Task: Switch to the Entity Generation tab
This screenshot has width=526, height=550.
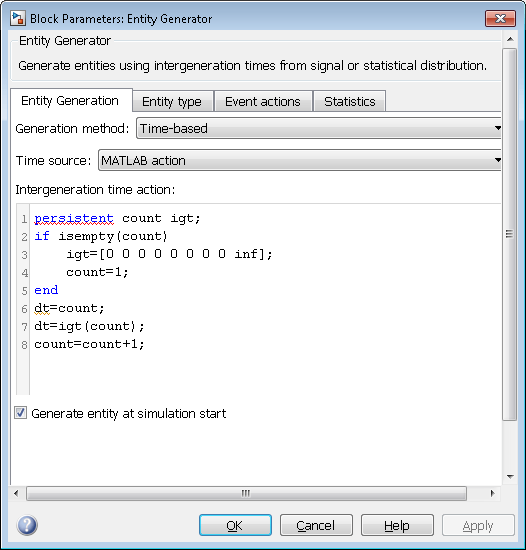Action: [x=71, y=101]
